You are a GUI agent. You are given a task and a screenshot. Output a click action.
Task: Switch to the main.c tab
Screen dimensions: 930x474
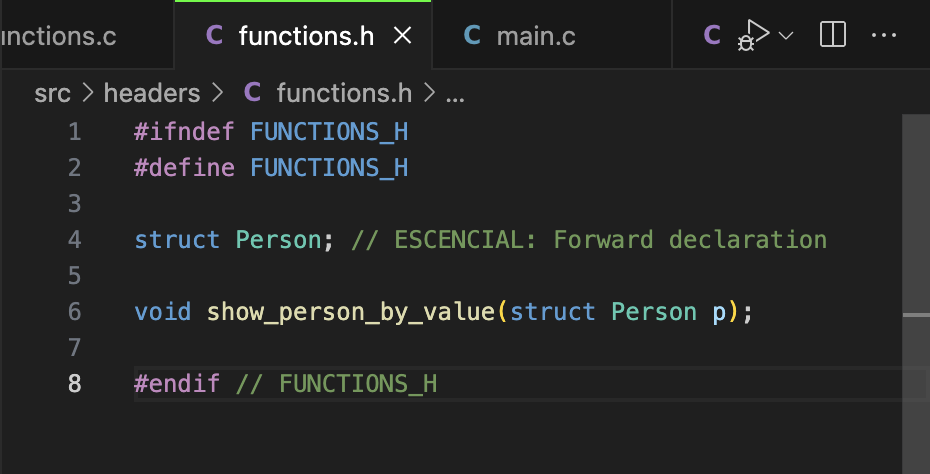[x=535, y=37]
